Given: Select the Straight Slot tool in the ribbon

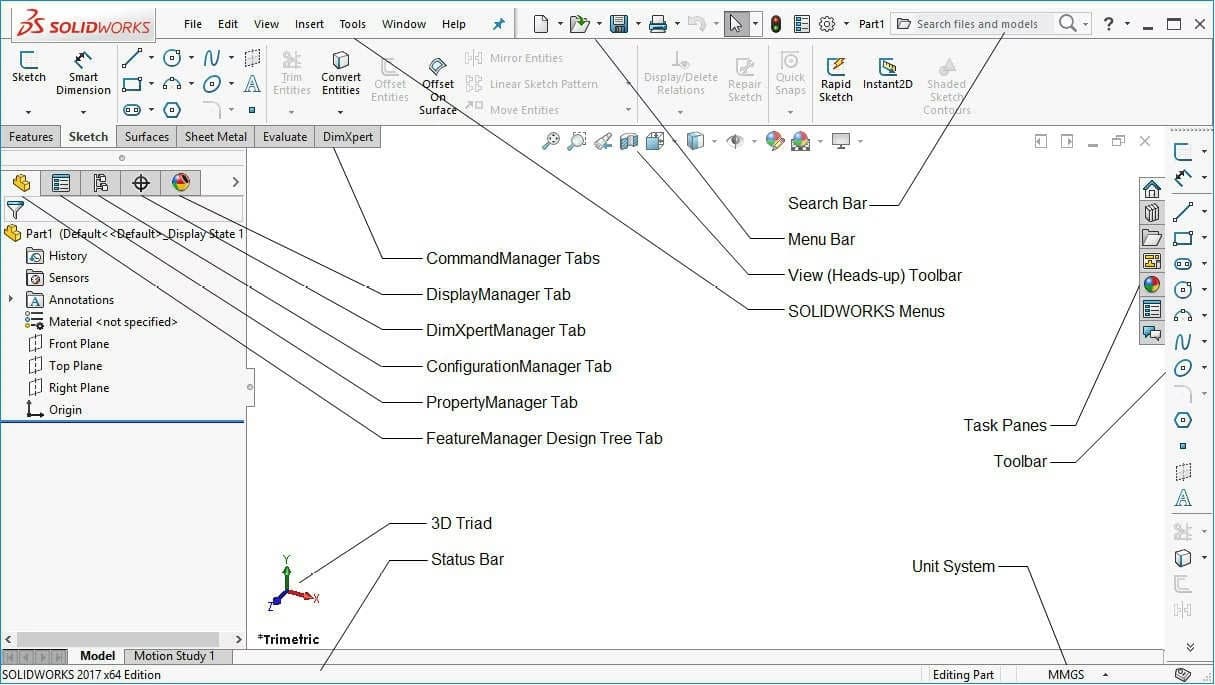Looking at the screenshot, I should point(132,110).
